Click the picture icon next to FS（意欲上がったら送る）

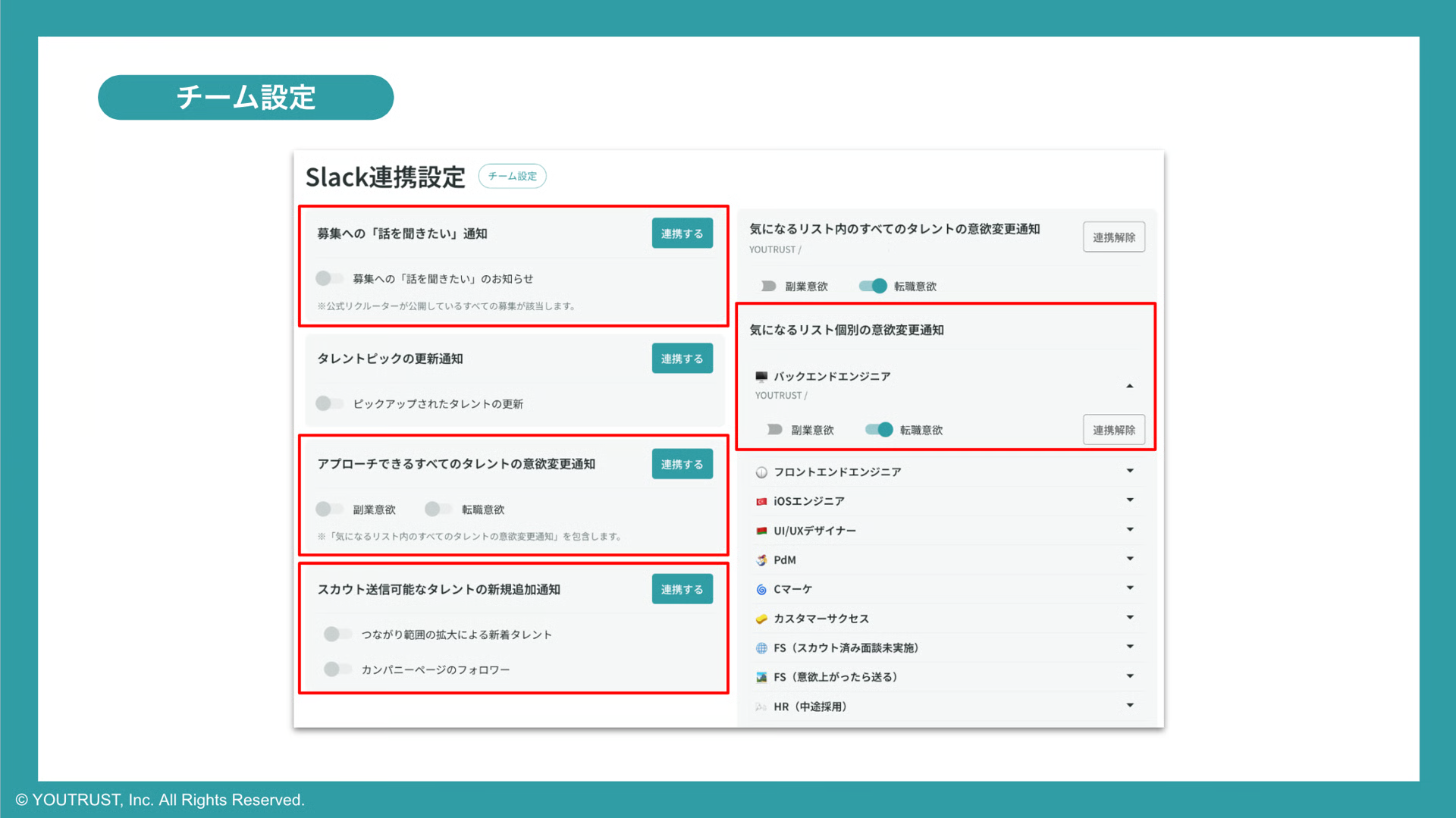(x=761, y=677)
